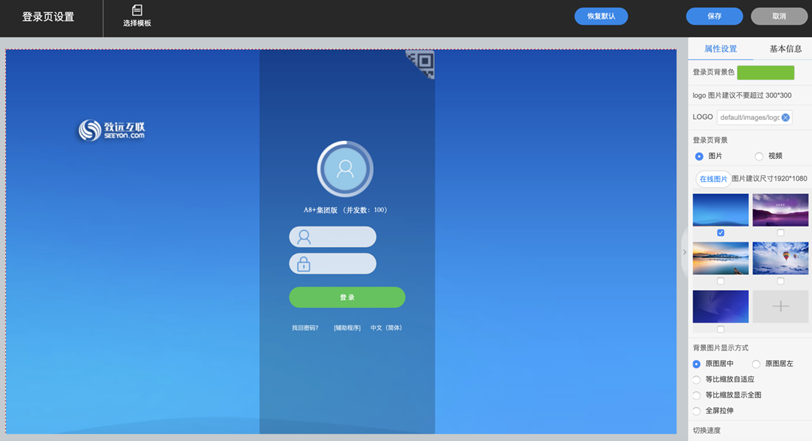Clear the LOGO path with the x icon

click(x=785, y=118)
